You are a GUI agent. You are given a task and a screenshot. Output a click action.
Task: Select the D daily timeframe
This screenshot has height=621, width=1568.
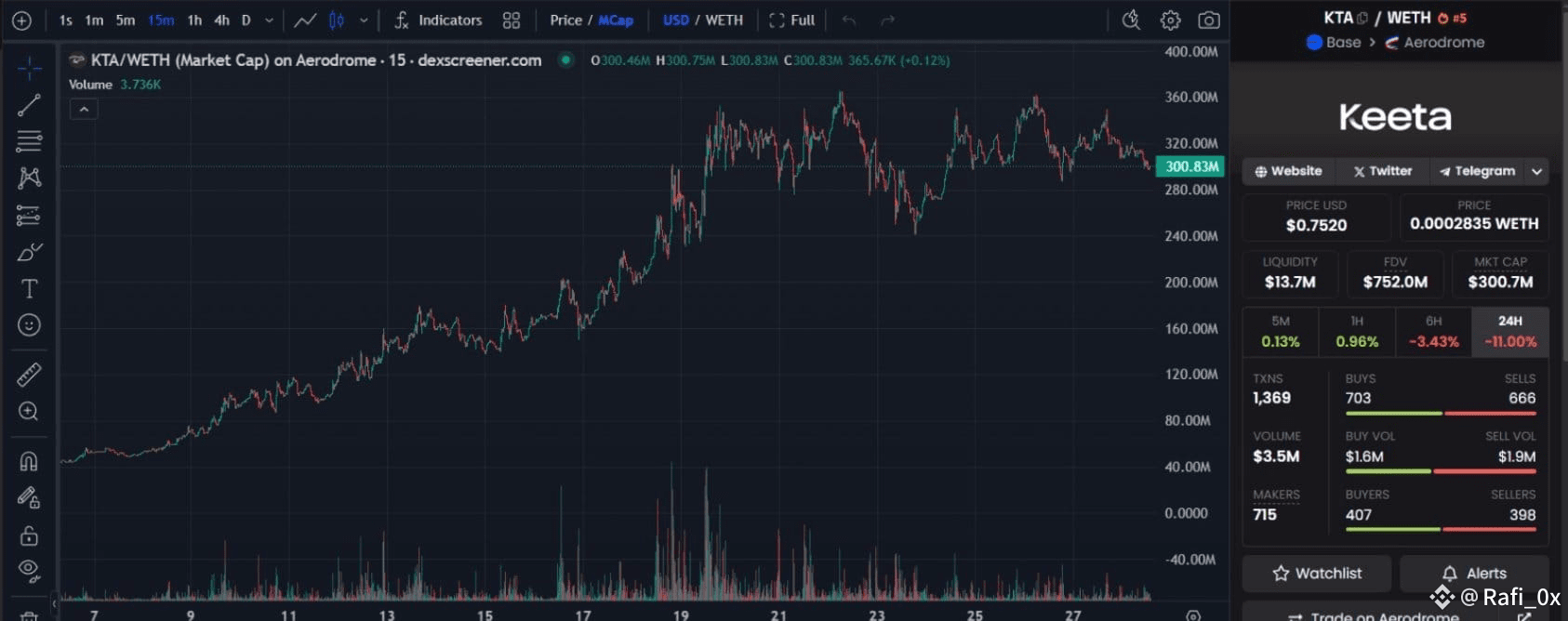[246, 20]
